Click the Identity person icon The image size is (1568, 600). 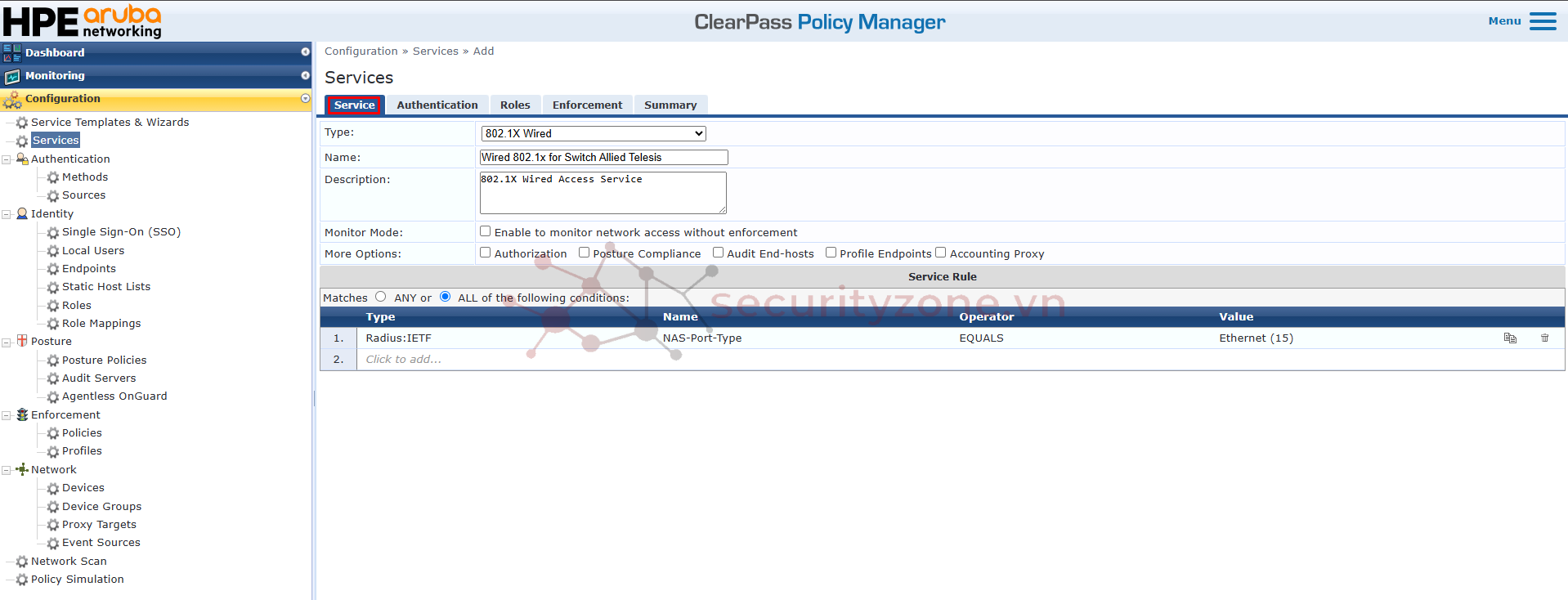point(22,213)
